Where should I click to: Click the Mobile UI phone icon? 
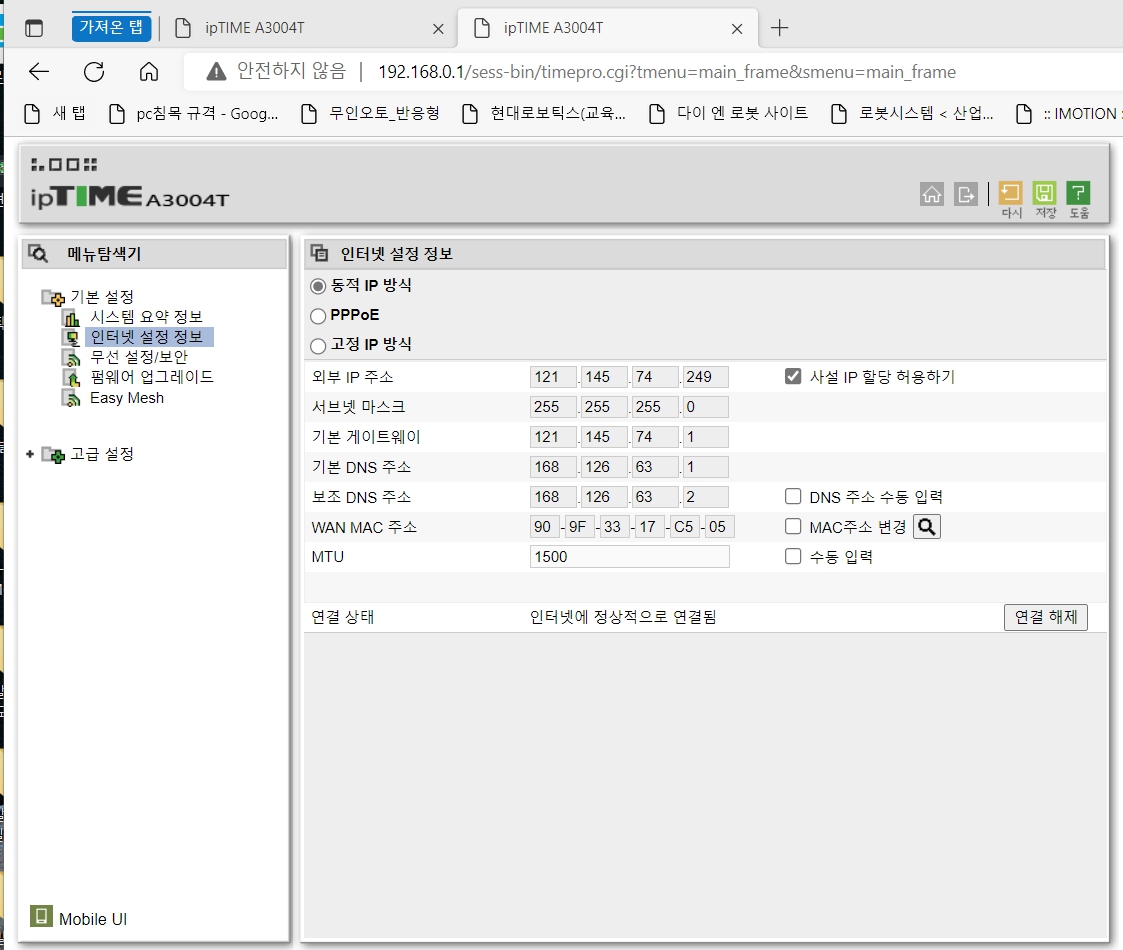tap(41, 916)
